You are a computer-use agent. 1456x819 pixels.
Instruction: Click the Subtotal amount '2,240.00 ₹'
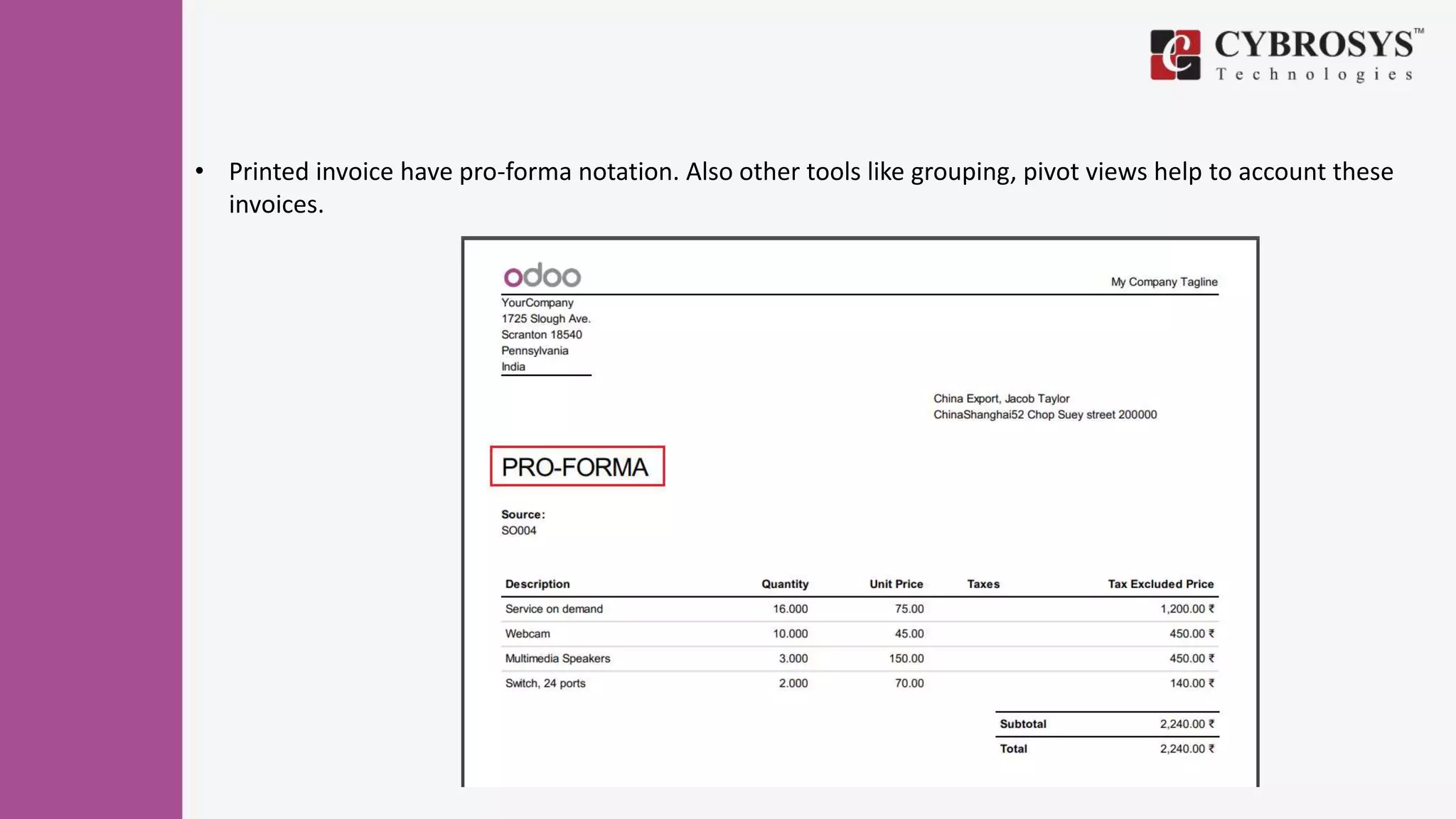1187,724
